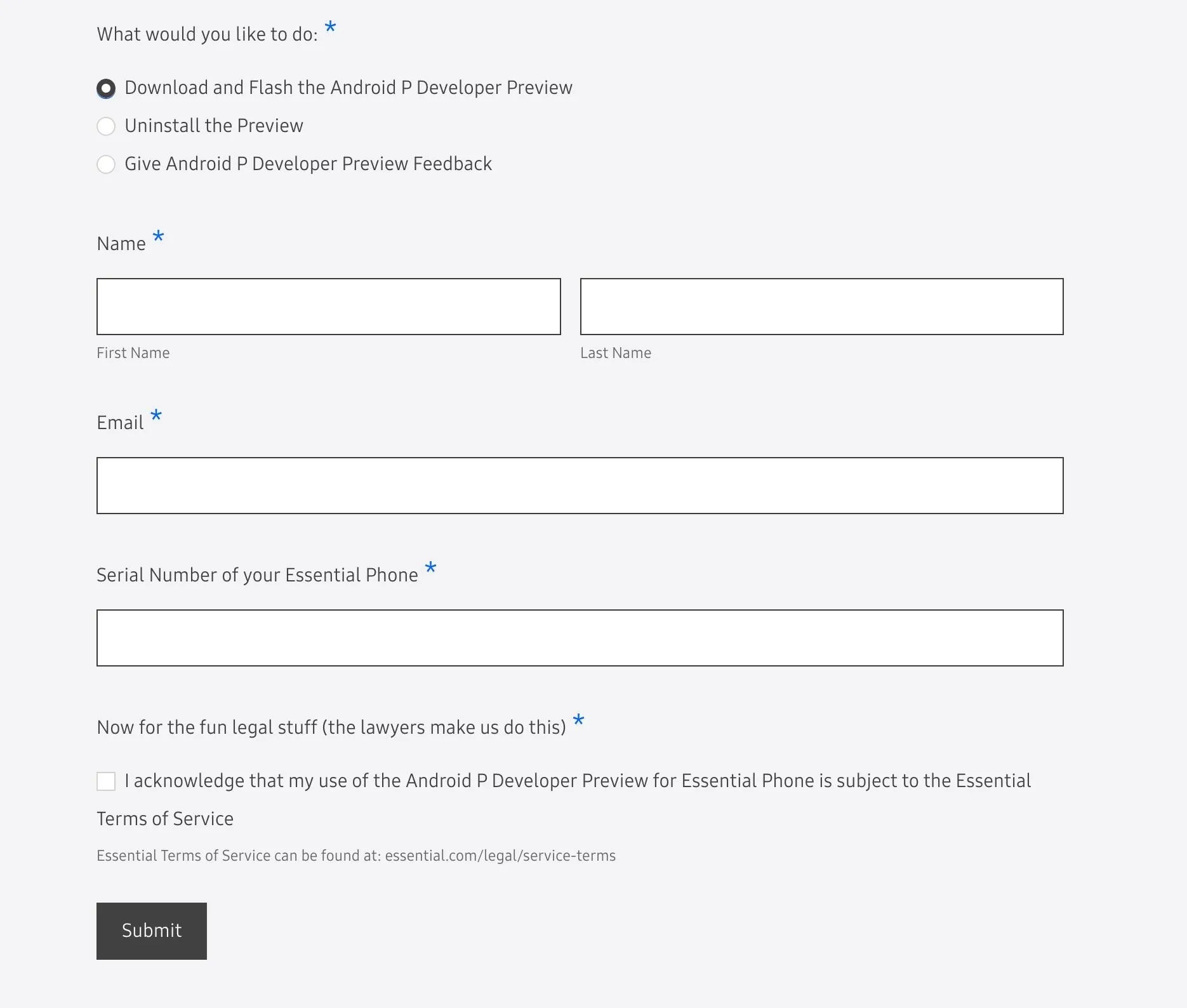The height and width of the screenshot is (1008, 1187).
Task: Click the essential.com/legal/service-terms text
Action: (x=500, y=856)
